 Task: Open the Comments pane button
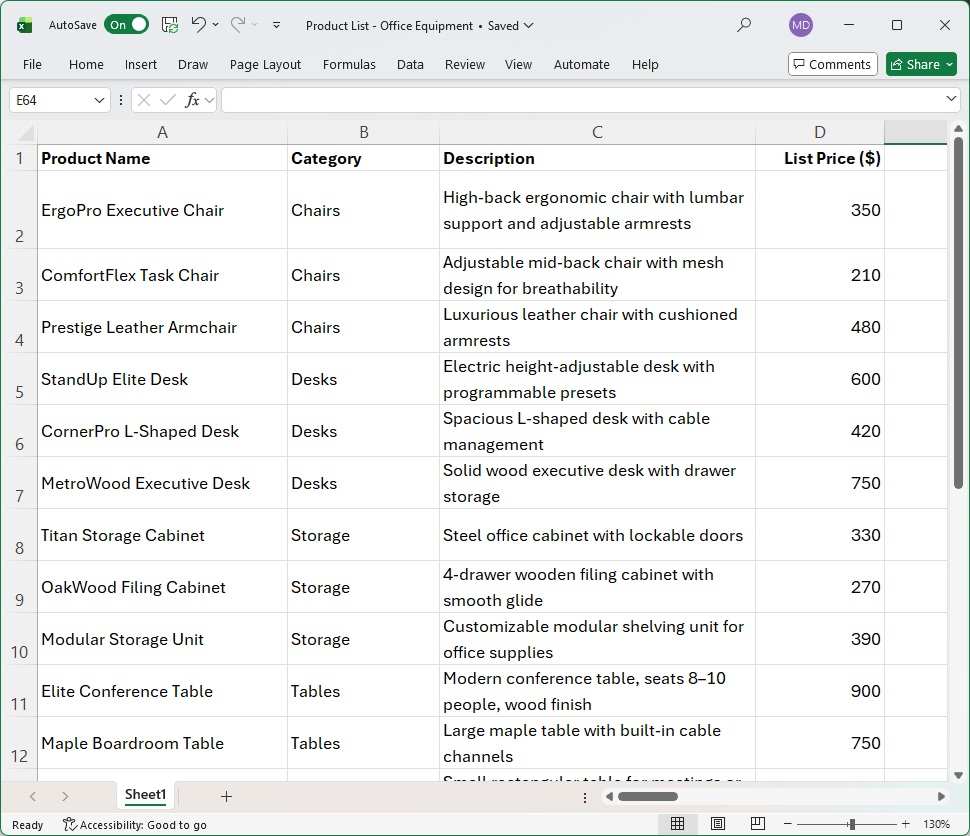(833, 64)
